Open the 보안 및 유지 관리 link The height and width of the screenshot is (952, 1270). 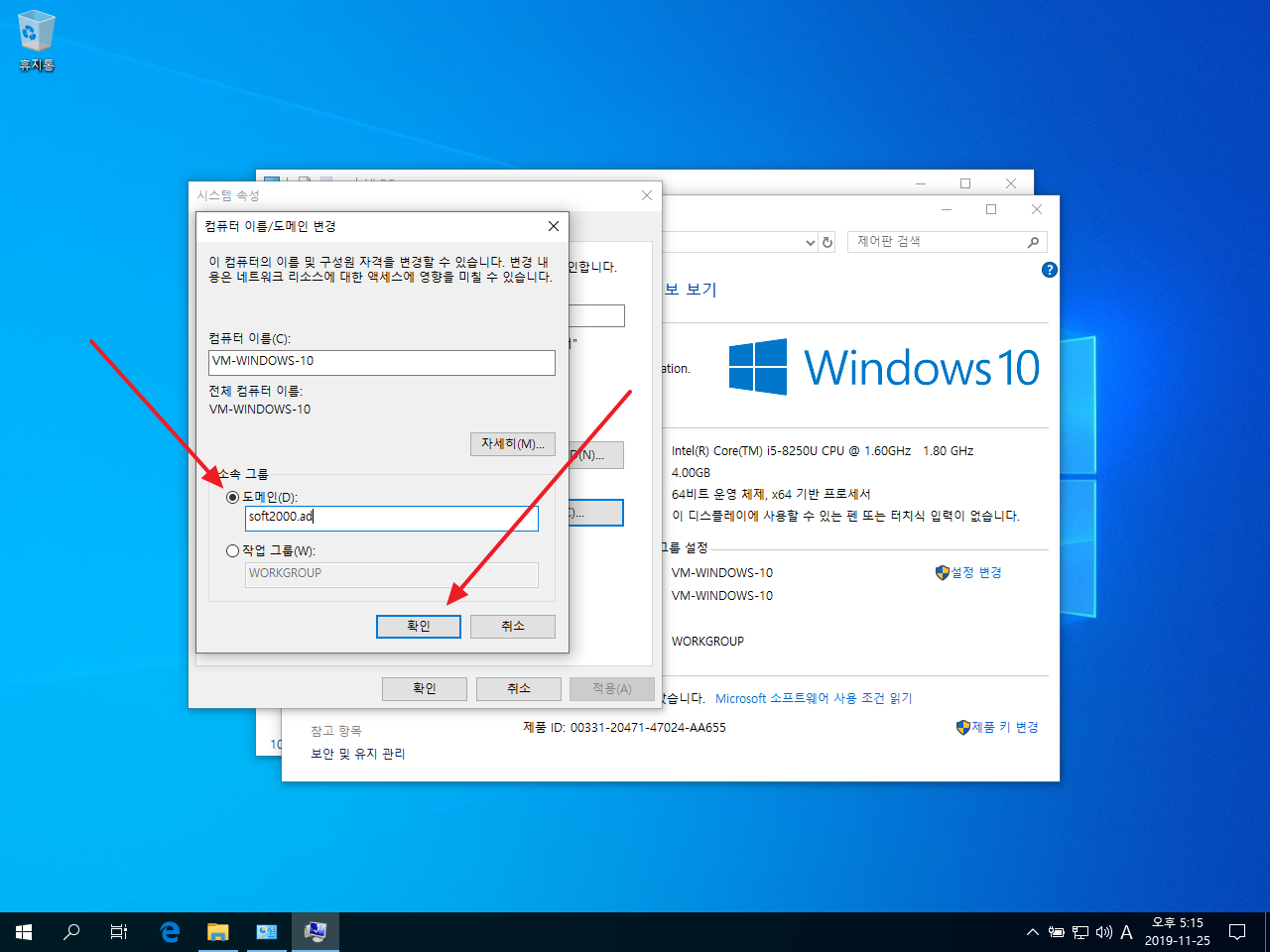click(x=358, y=754)
